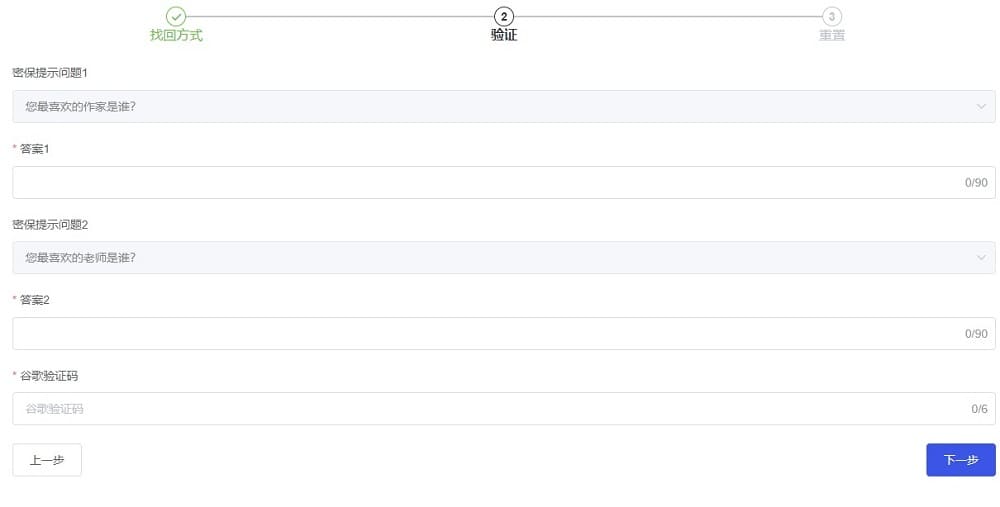Viewport: 1000px width, 507px height.
Task: Click the 谷歌验证码 field label
Action: click(x=48, y=376)
